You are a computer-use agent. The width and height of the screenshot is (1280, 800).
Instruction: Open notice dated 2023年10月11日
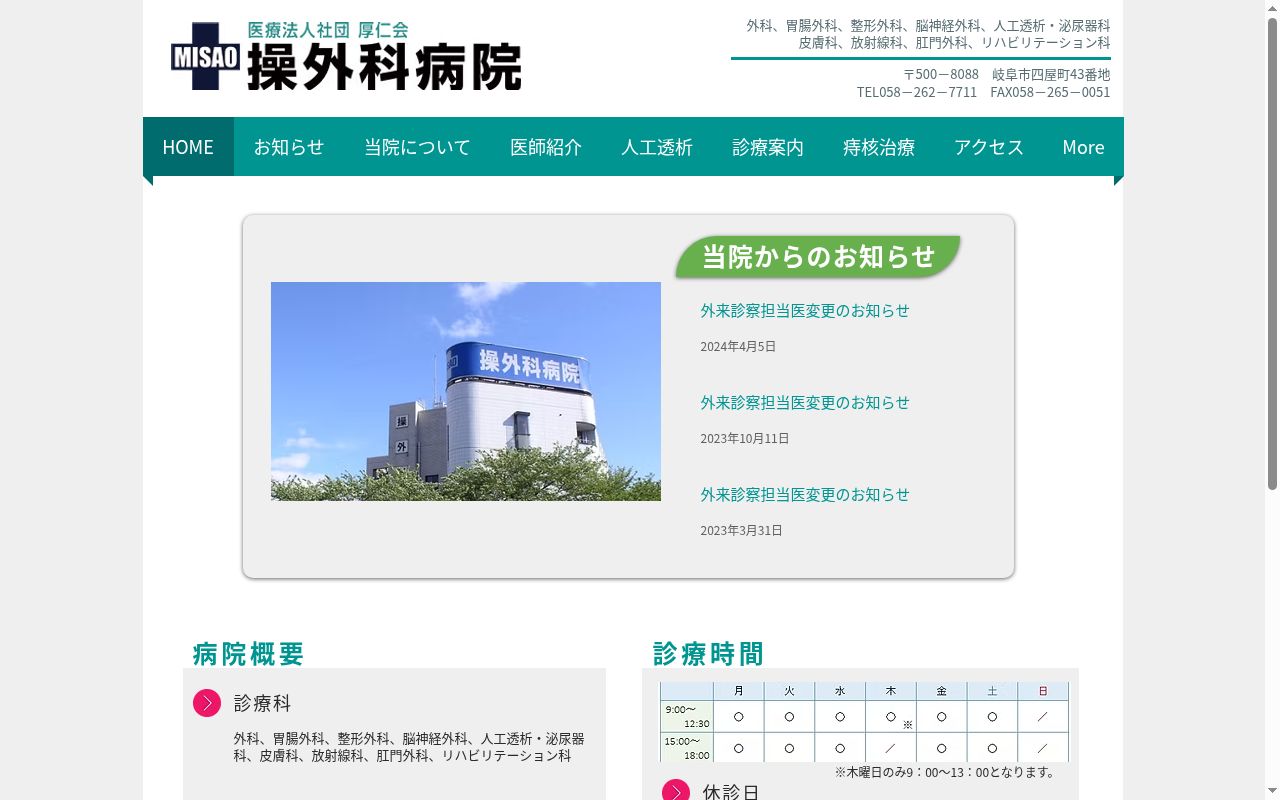[x=805, y=403]
